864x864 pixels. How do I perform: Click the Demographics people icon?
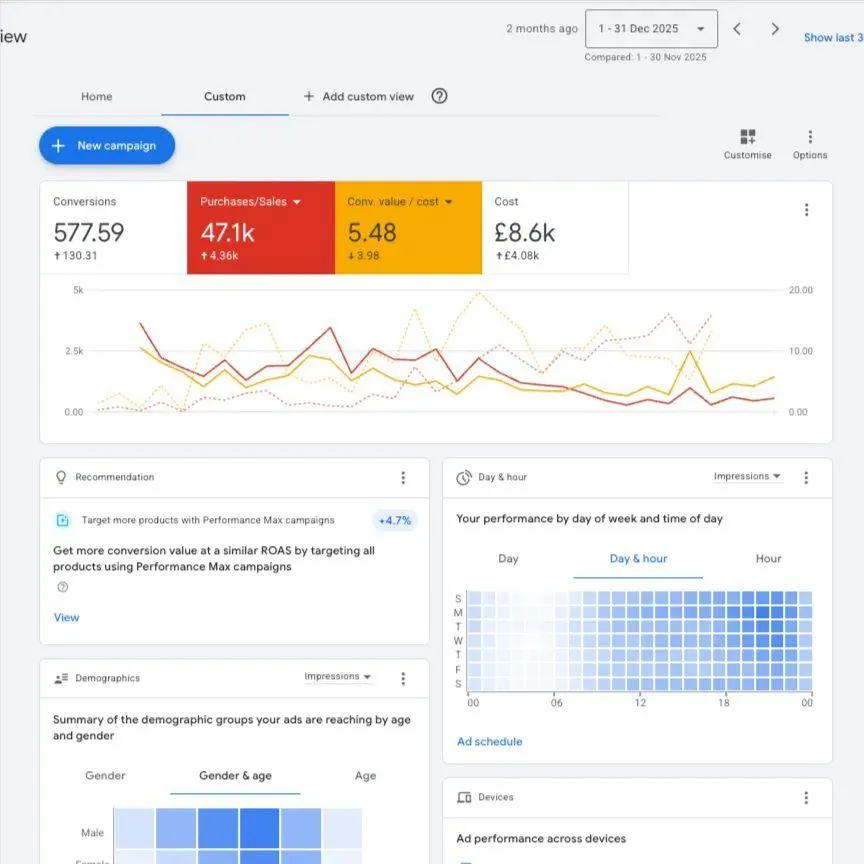(61, 678)
